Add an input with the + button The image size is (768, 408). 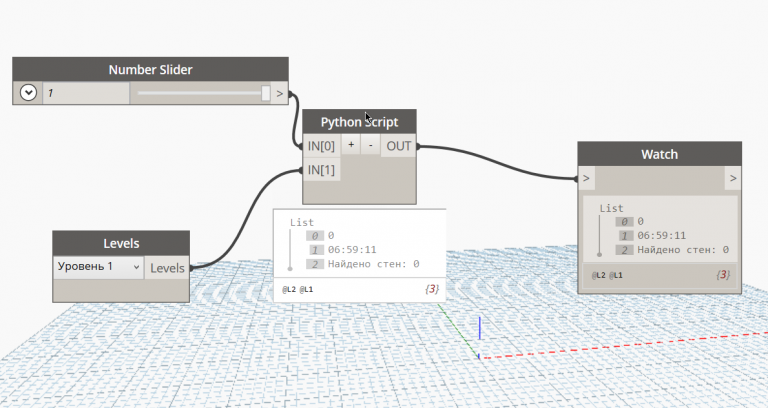click(351, 145)
